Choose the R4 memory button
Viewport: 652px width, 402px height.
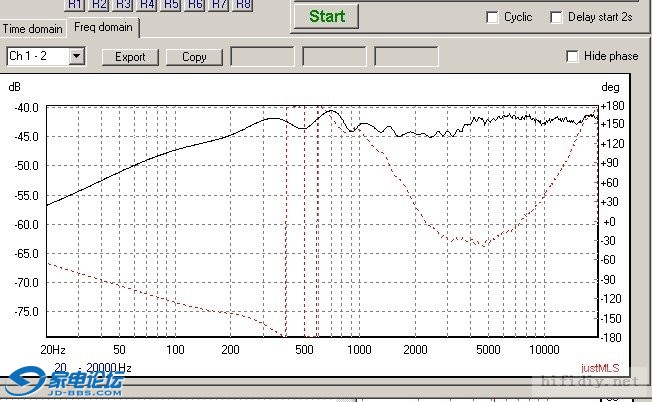[x=147, y=4]
